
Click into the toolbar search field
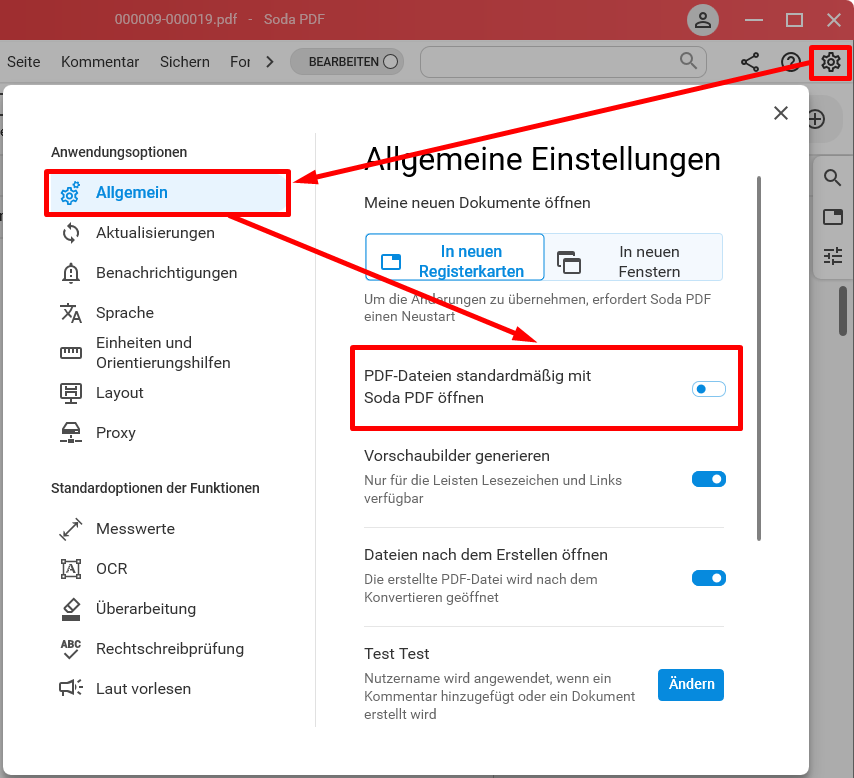coord(563,62)
